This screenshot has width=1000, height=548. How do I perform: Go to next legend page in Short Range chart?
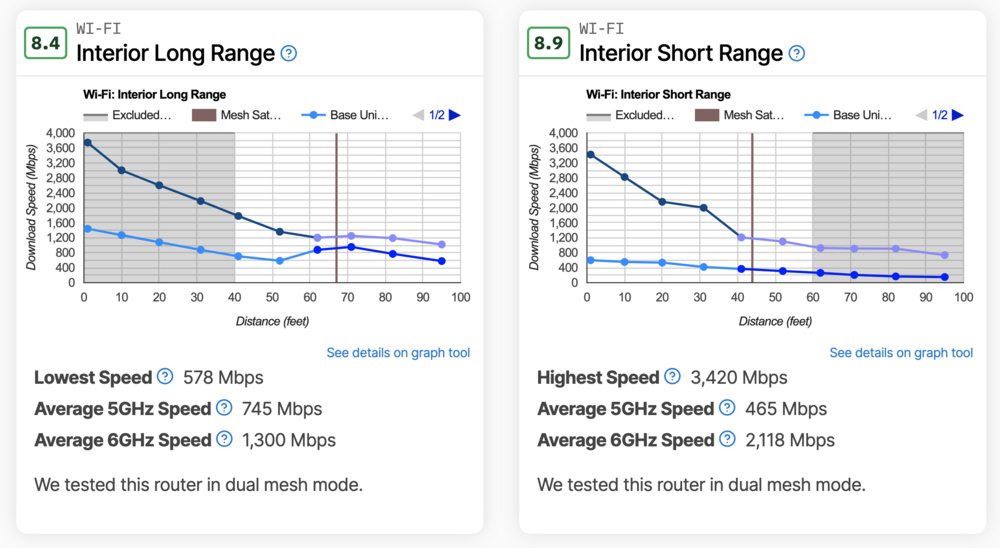pos(958,115)
